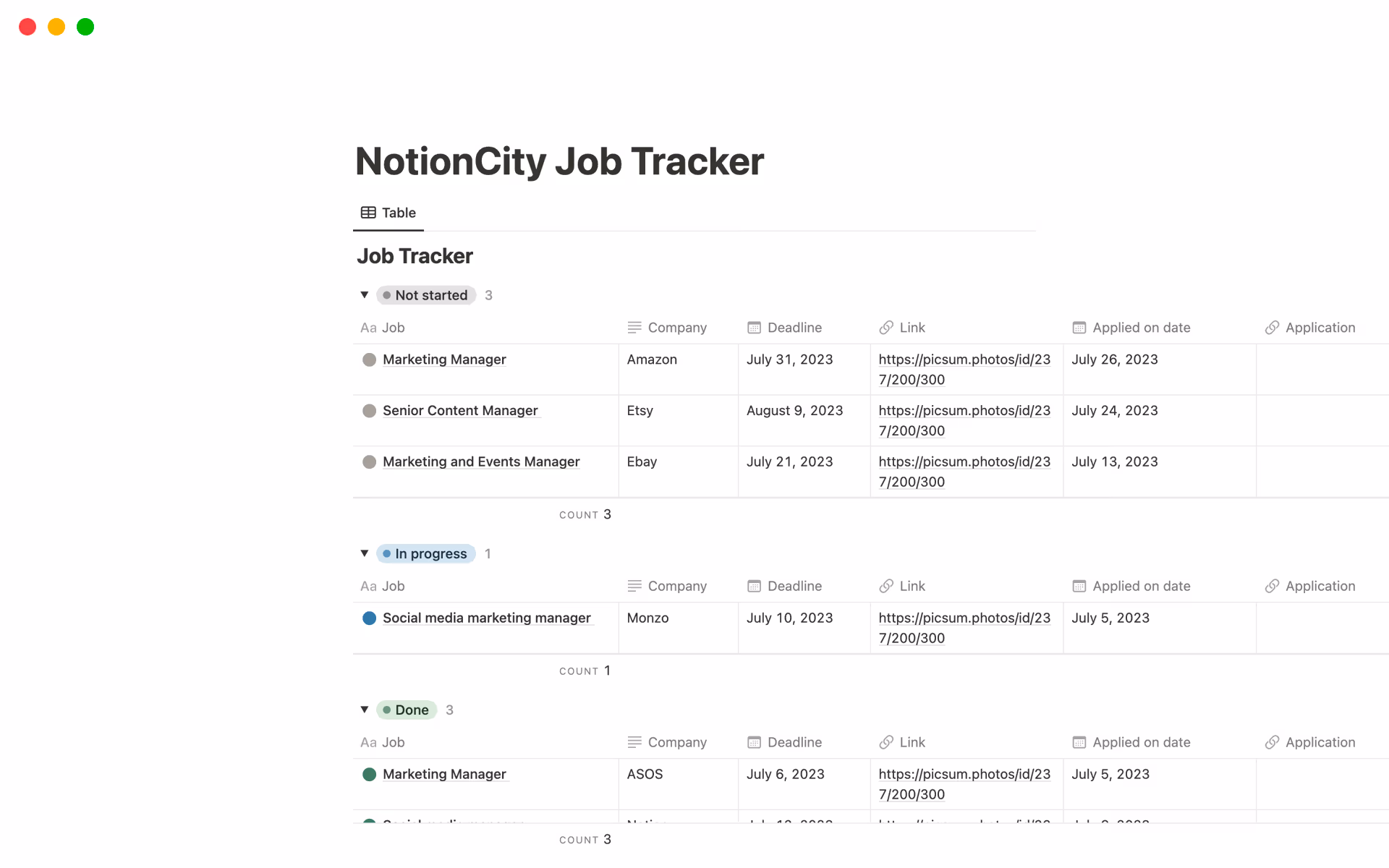Click the link icon on the Application column
The height and width of the screenshot is (868, 1389).
tap(1272, 327)
